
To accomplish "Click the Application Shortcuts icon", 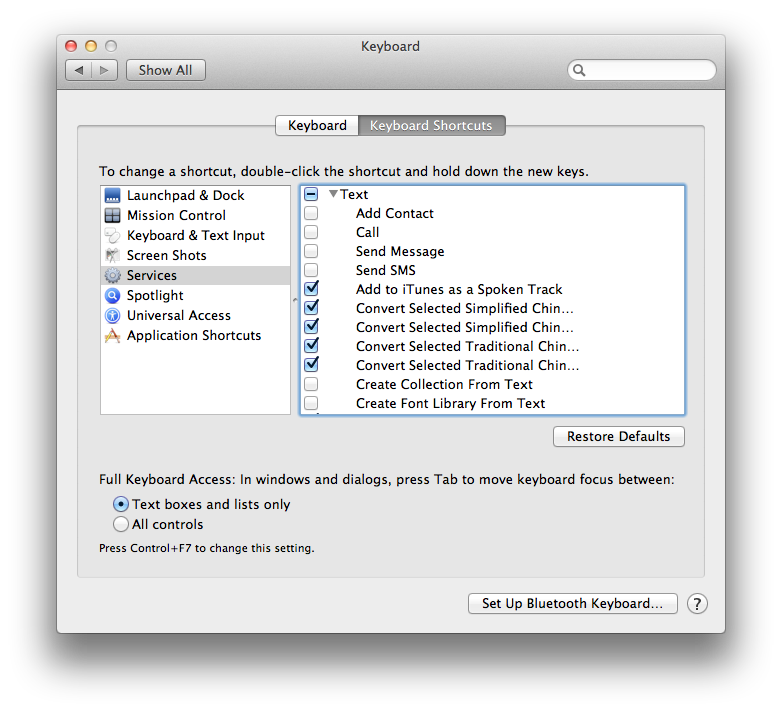I will pos(113,336).
